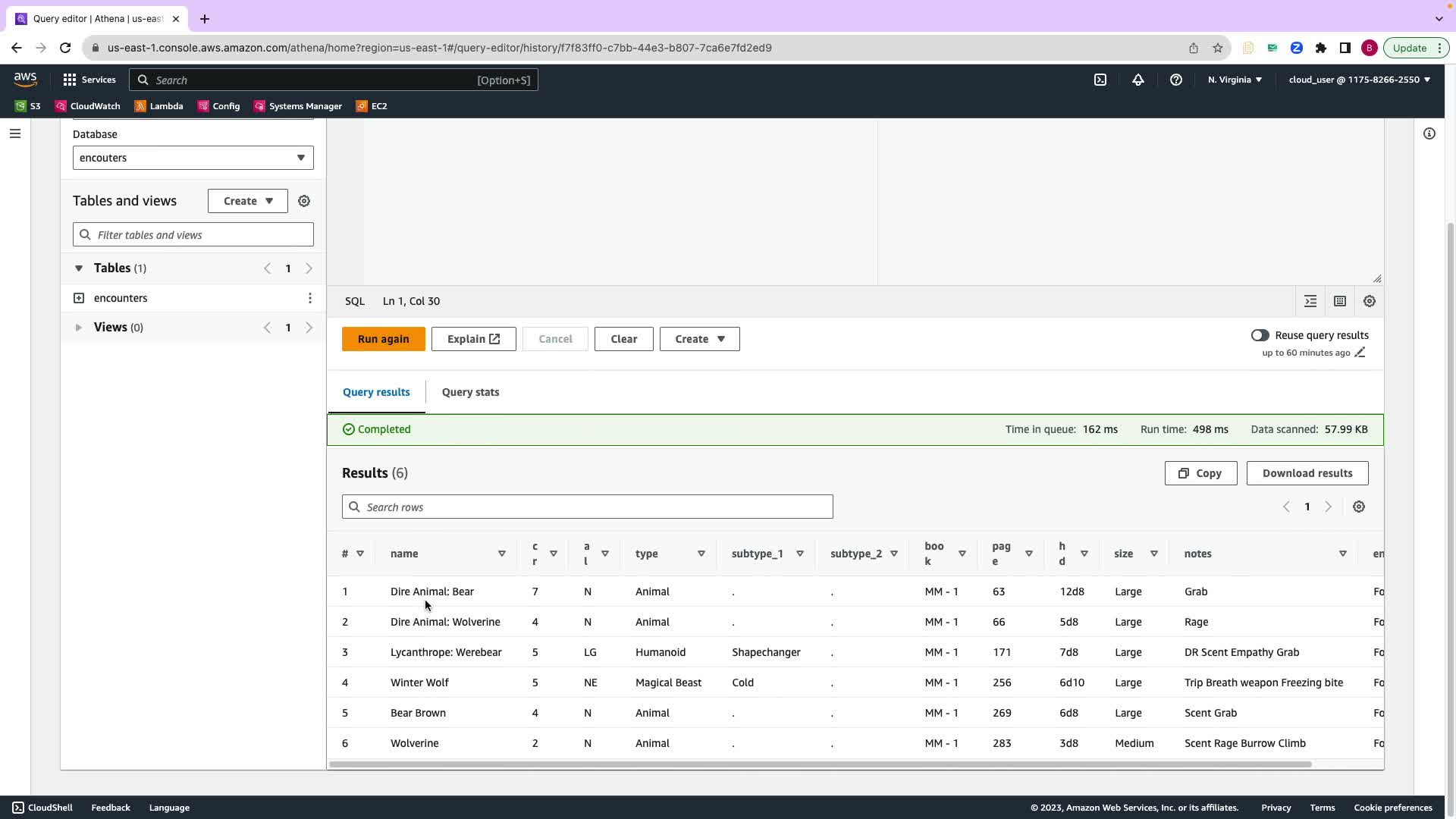This screenshot has width=1456, height=819.
Task: Expand the encounters table columns
Action: (x=79, y=298)
